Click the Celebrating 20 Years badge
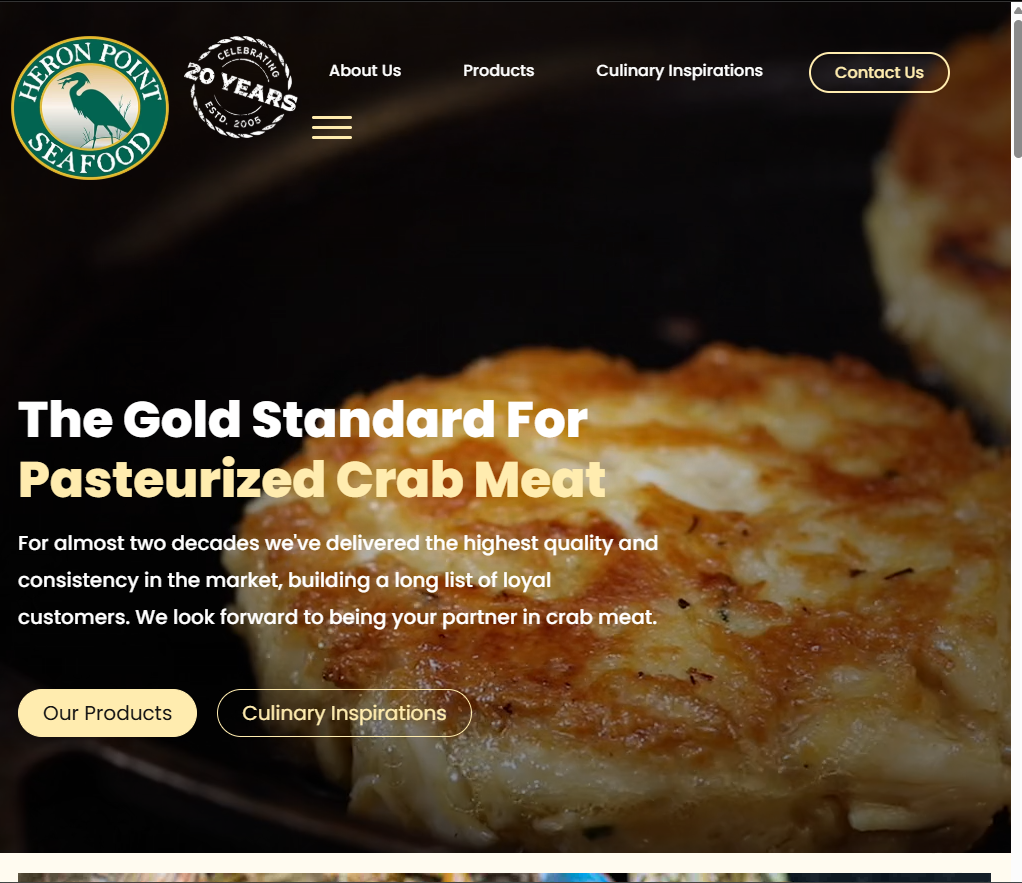1022x883 pixels. click(x=241, y=87)
